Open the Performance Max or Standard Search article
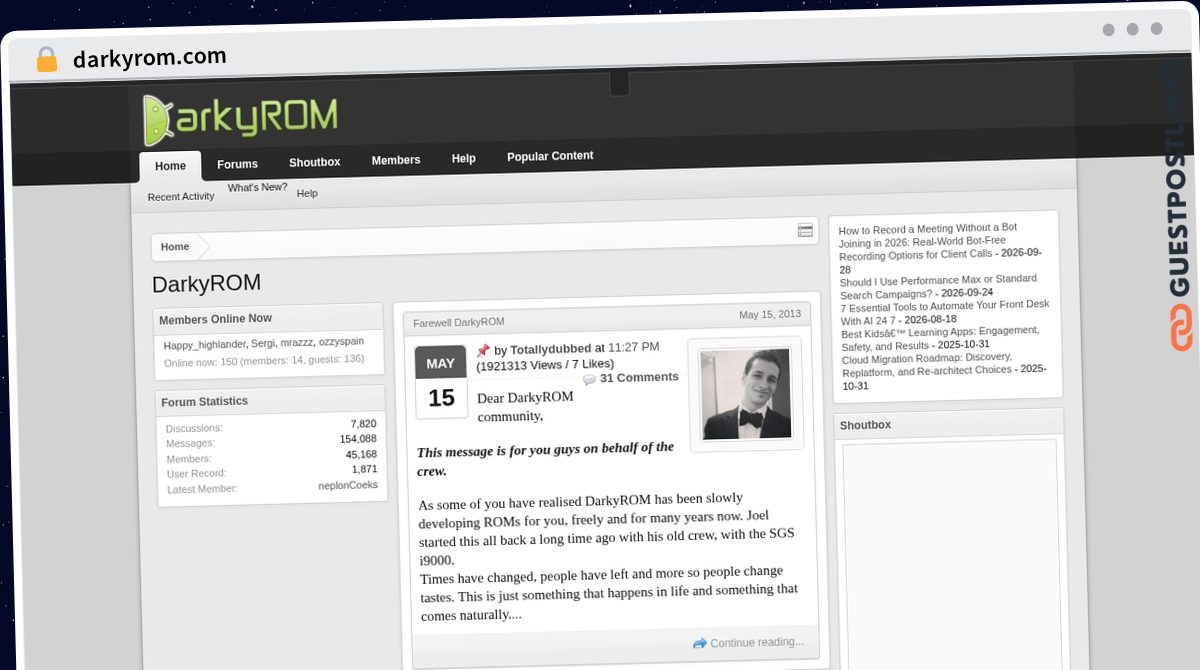The width and height of the screenshot is (1200, 670). (x=938, y=286)
